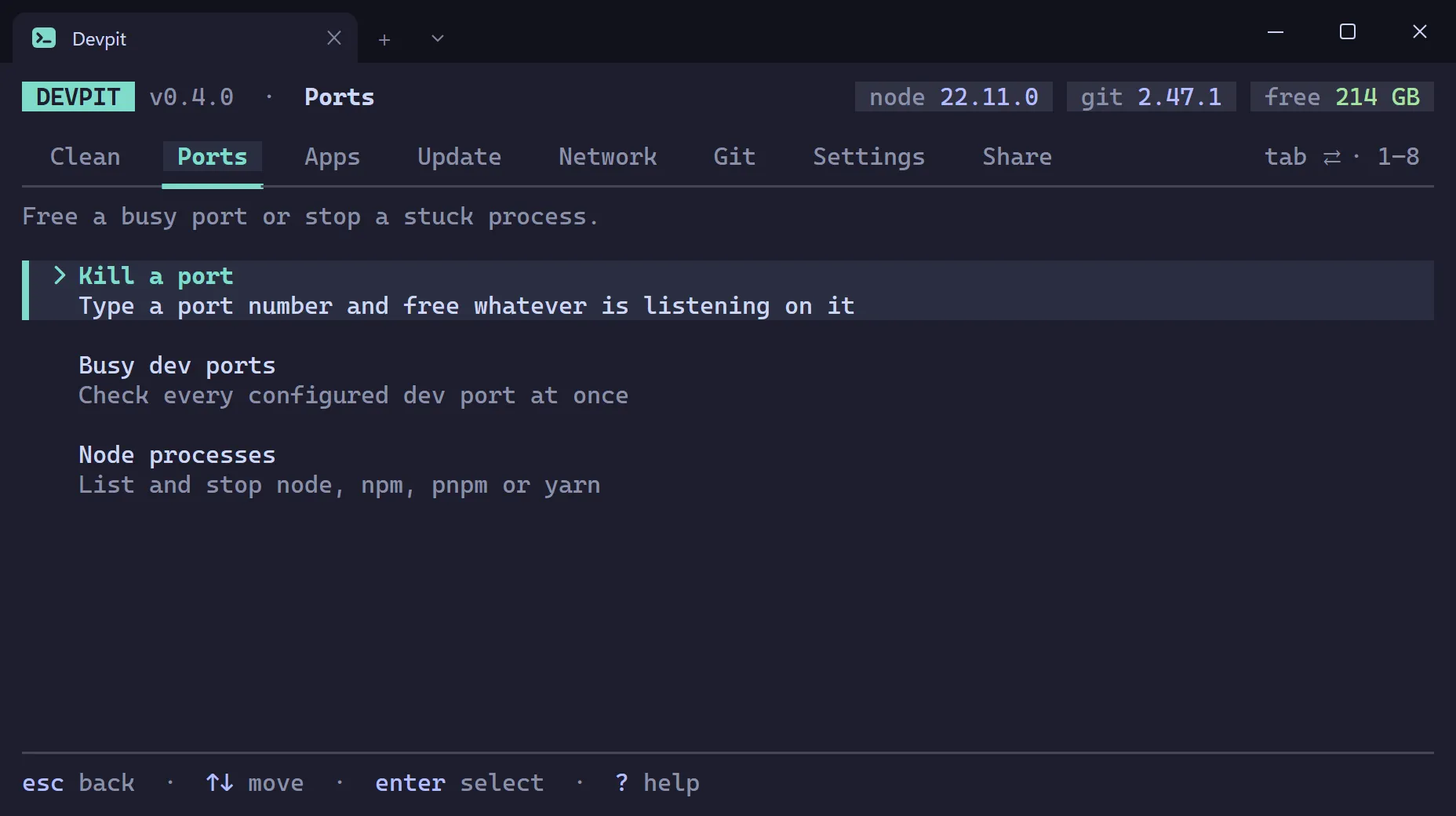
Task: Click the 1–8 shortcut hint
Action: [1399, 157]
